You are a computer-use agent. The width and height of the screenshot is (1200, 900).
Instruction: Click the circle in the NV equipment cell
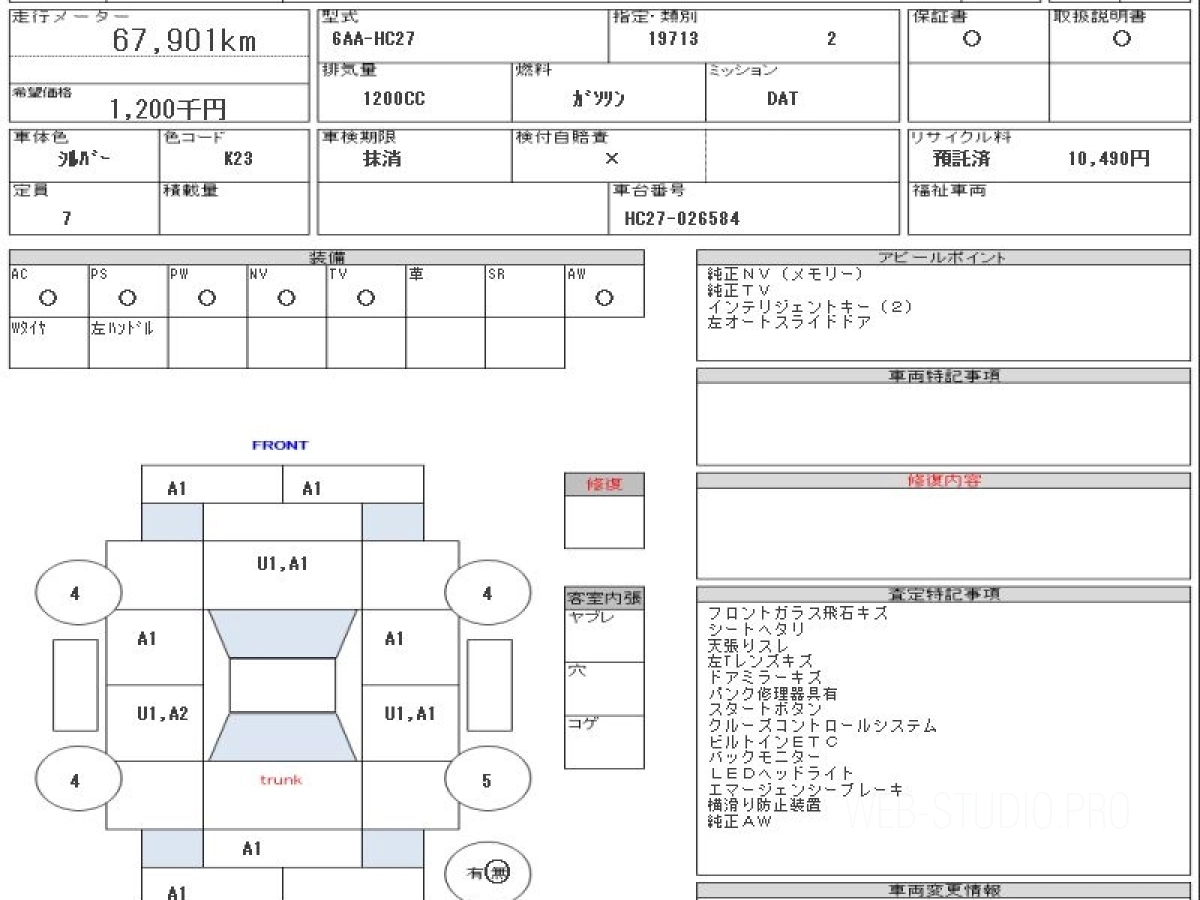pos(287,298)
